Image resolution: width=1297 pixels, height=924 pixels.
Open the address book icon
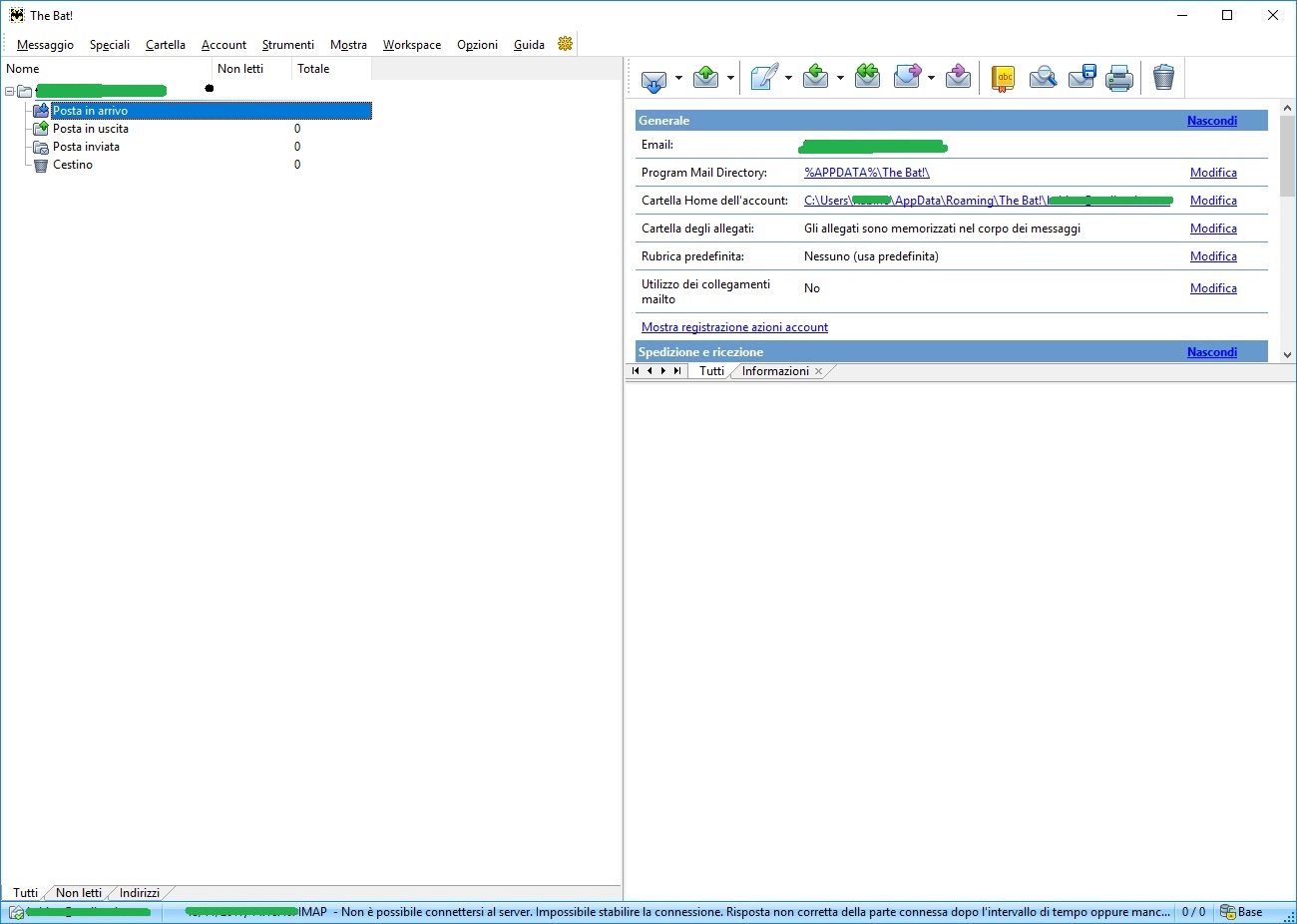coord(1004,78)
